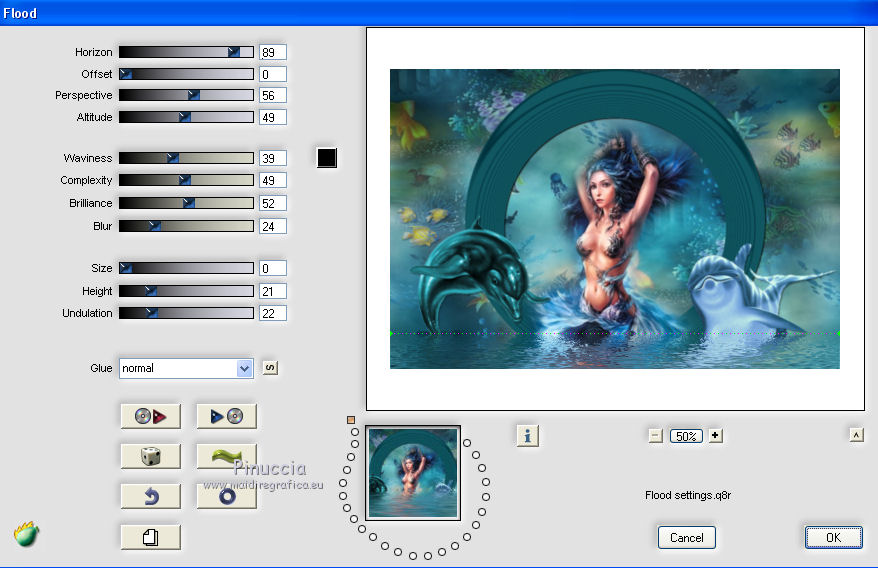Select the Waviness value field showing 39

pyautogui.click(x=273, y=158)
